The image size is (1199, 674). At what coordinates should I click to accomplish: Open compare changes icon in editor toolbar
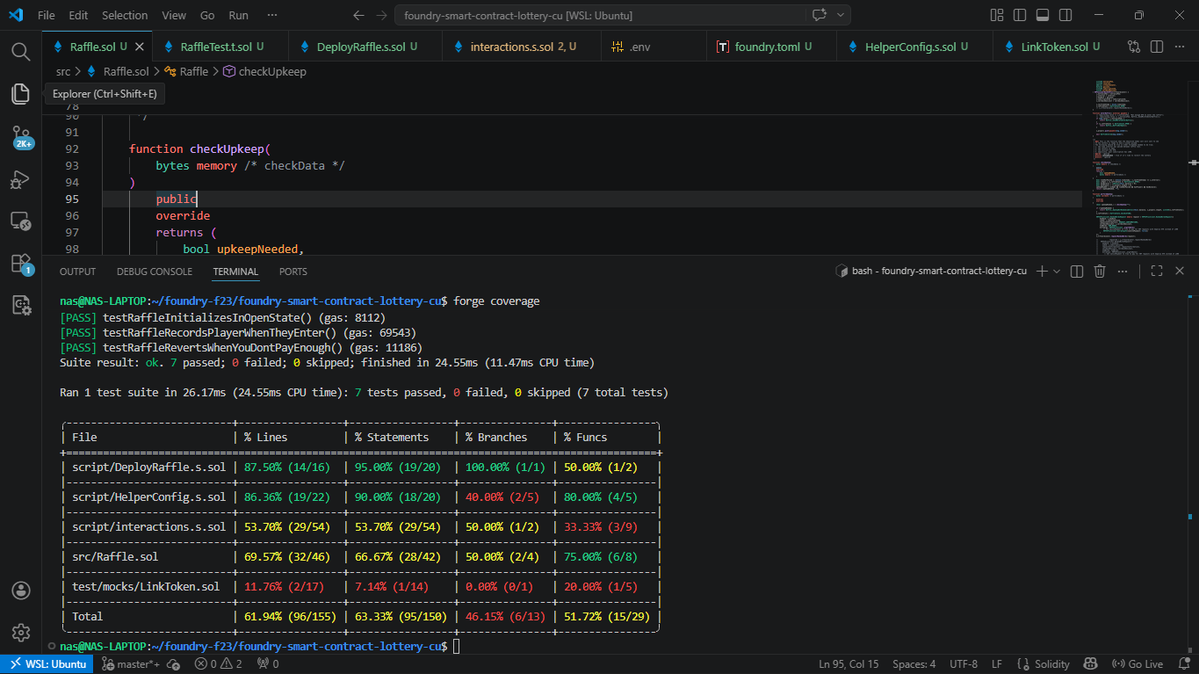click(1134, 47)
